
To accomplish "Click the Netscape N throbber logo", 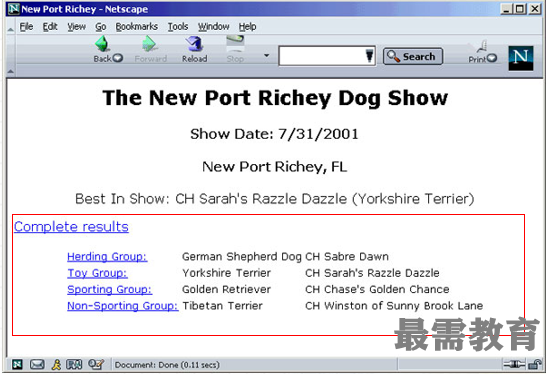I will 521,58.
